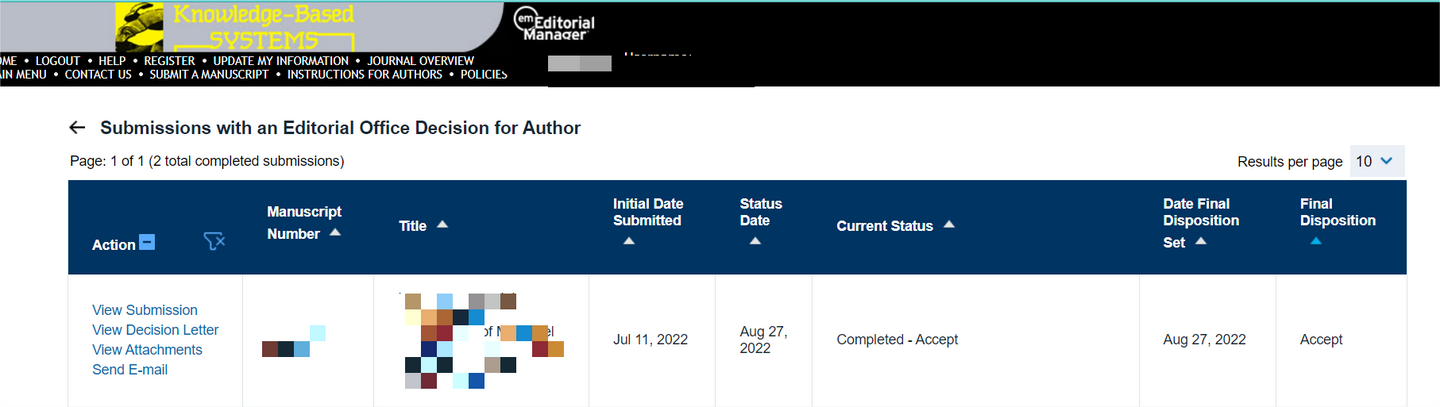Open Submit a Manuscript menu item
Viewport: 1440px width, 407px height.
(209, 74)
